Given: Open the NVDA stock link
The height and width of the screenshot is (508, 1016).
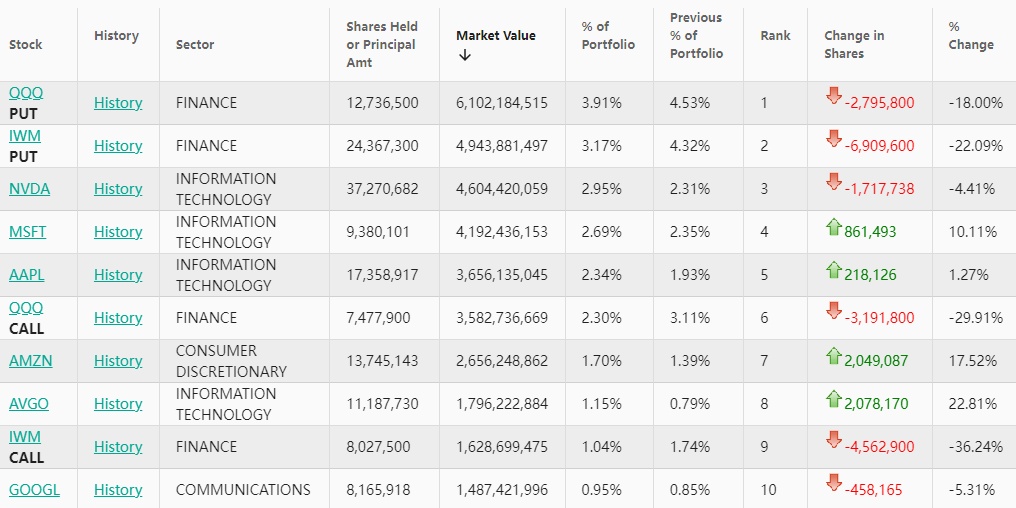Looking at the screenshot, I should click(x=29, y=189).
